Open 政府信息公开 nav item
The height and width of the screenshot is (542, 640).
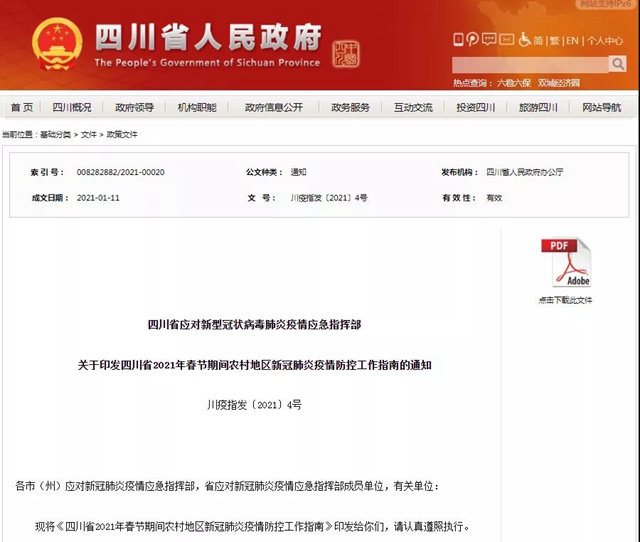tap(273, 108)
